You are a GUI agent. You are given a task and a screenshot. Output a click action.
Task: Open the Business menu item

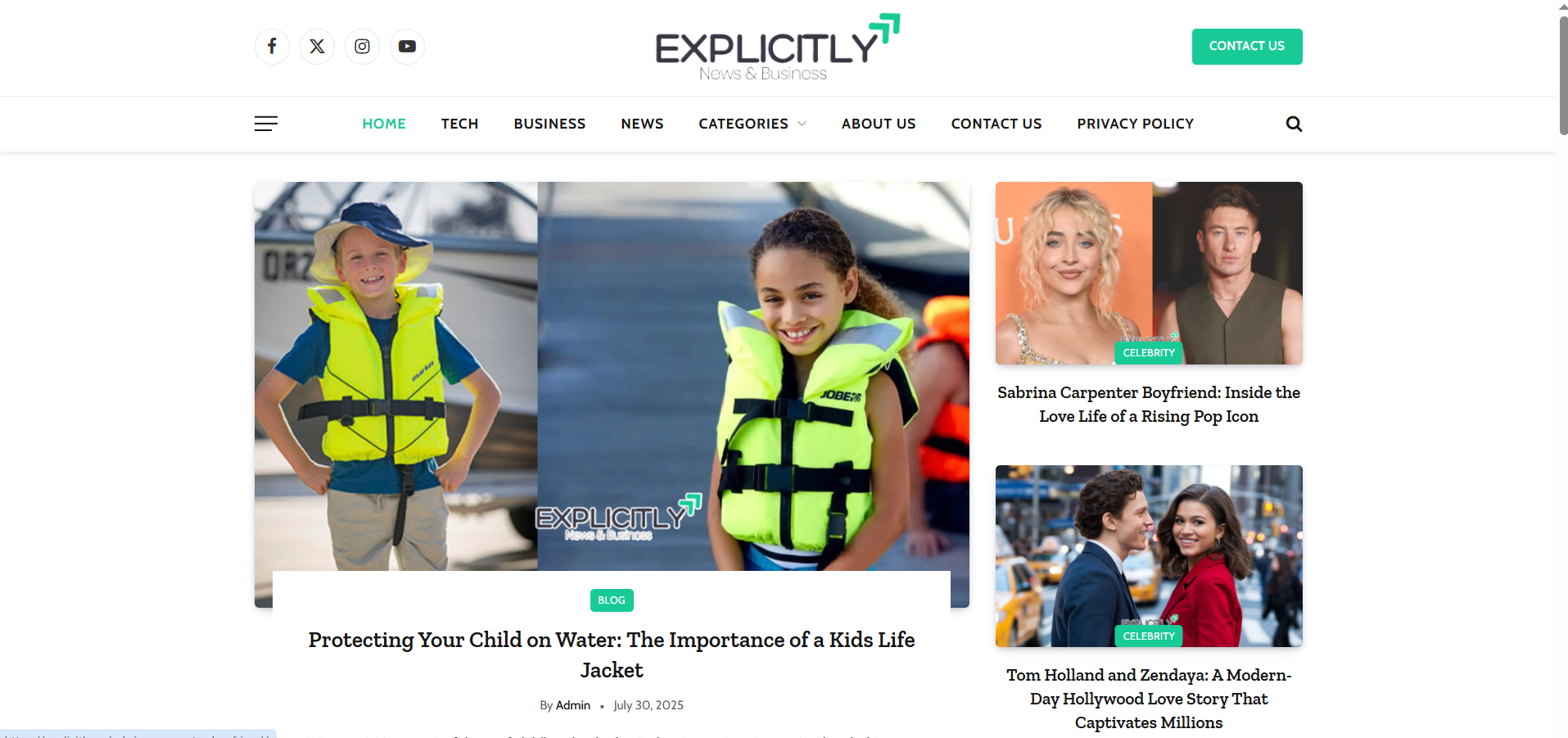(x=549, y=124)
